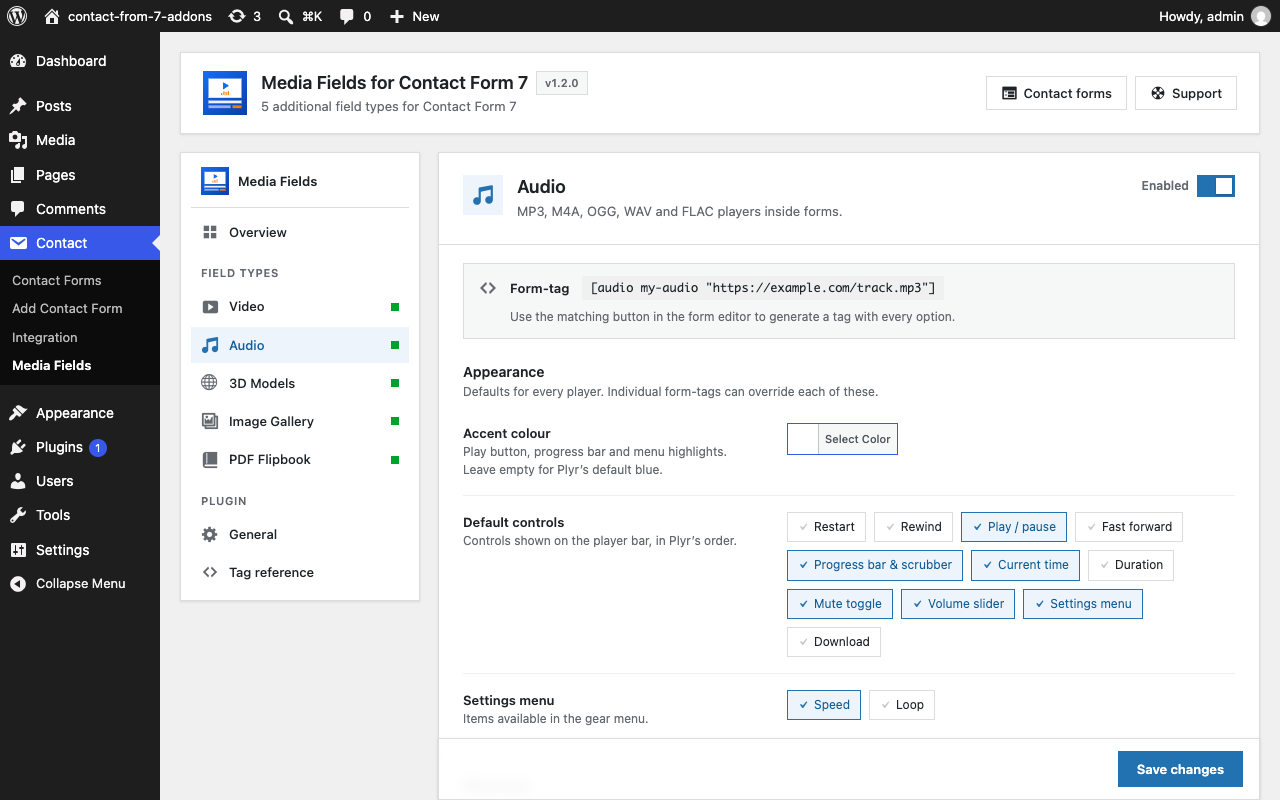Click the home icon beside contact-from-7-addons
The height and width of the screenshot is (800, 1280).
tap(52, 16)
